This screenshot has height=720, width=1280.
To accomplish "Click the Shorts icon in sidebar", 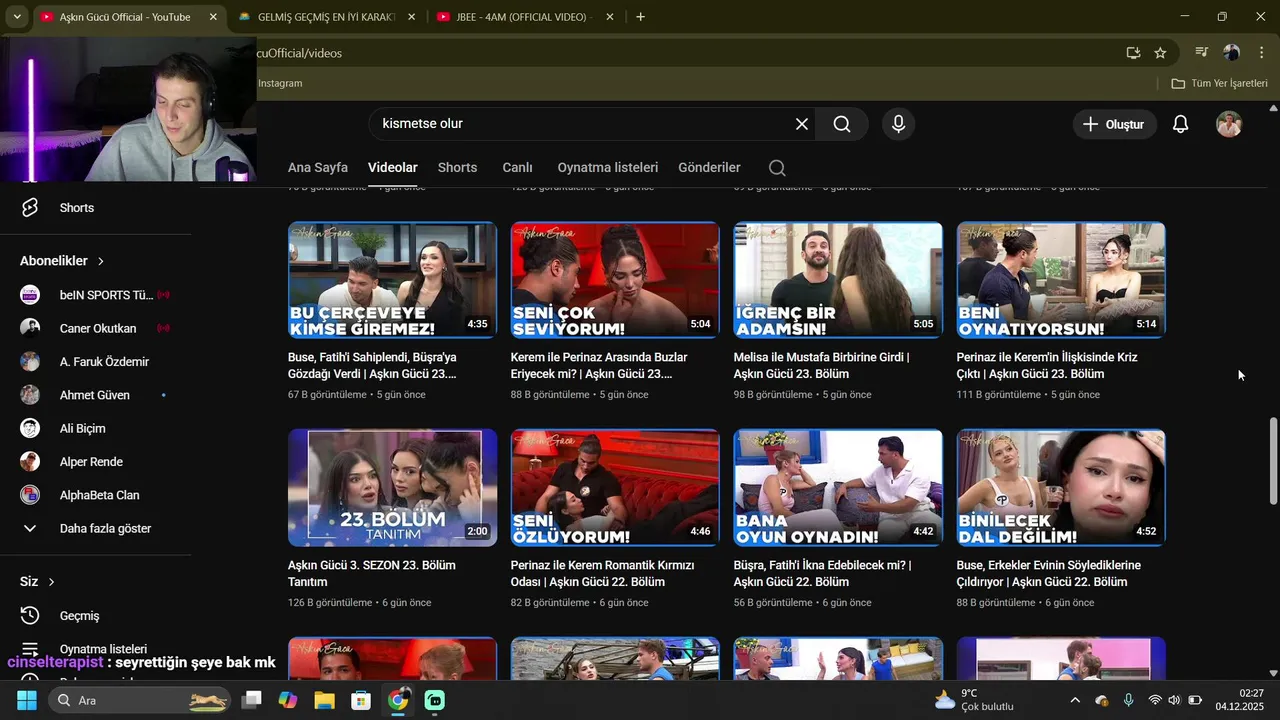I will [30, 208].
